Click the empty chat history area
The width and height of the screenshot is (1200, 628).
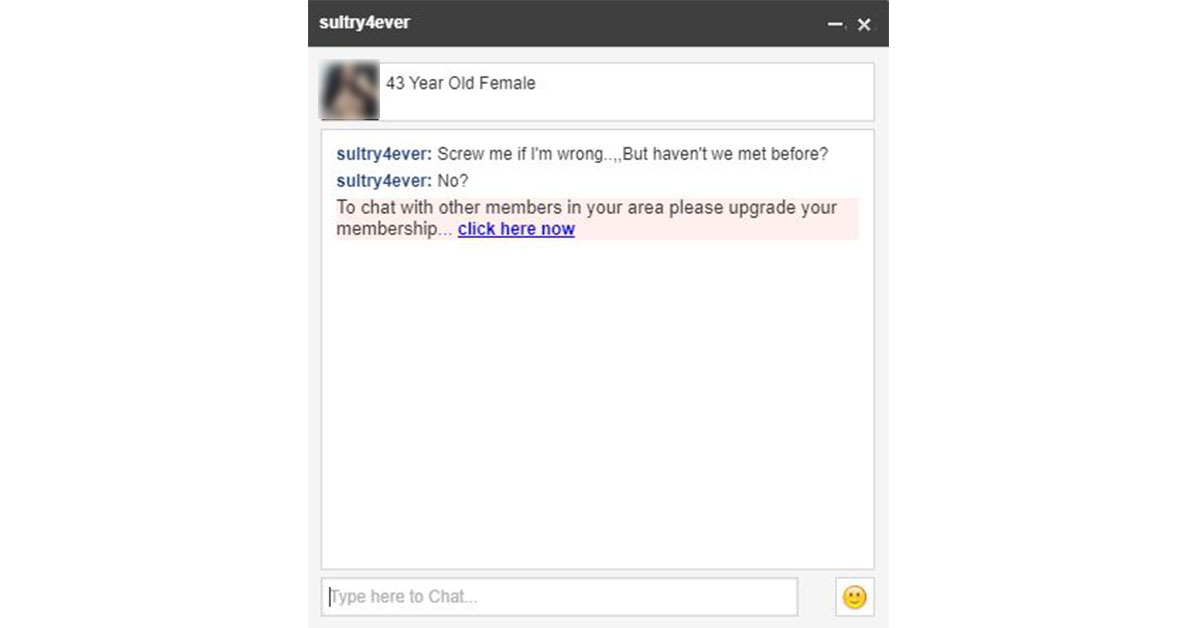[x=597, y=400]
